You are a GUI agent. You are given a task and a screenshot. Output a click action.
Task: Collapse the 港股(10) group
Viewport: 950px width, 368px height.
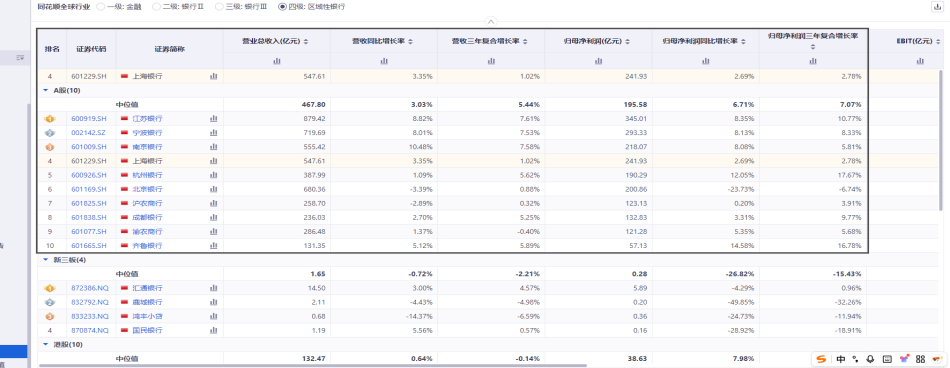(x=45, y=344)
